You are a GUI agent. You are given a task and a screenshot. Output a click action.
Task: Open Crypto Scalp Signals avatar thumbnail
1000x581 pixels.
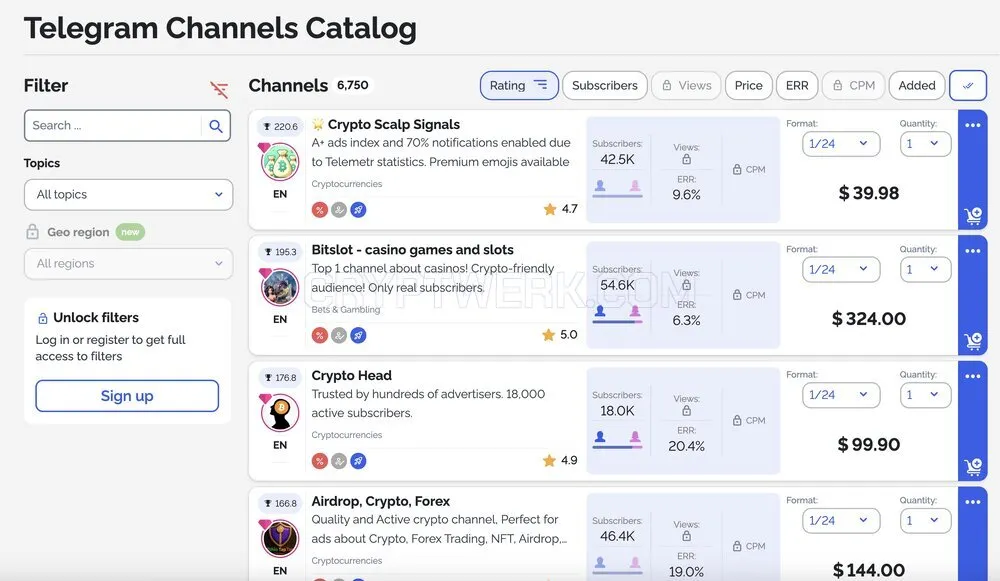280,162
